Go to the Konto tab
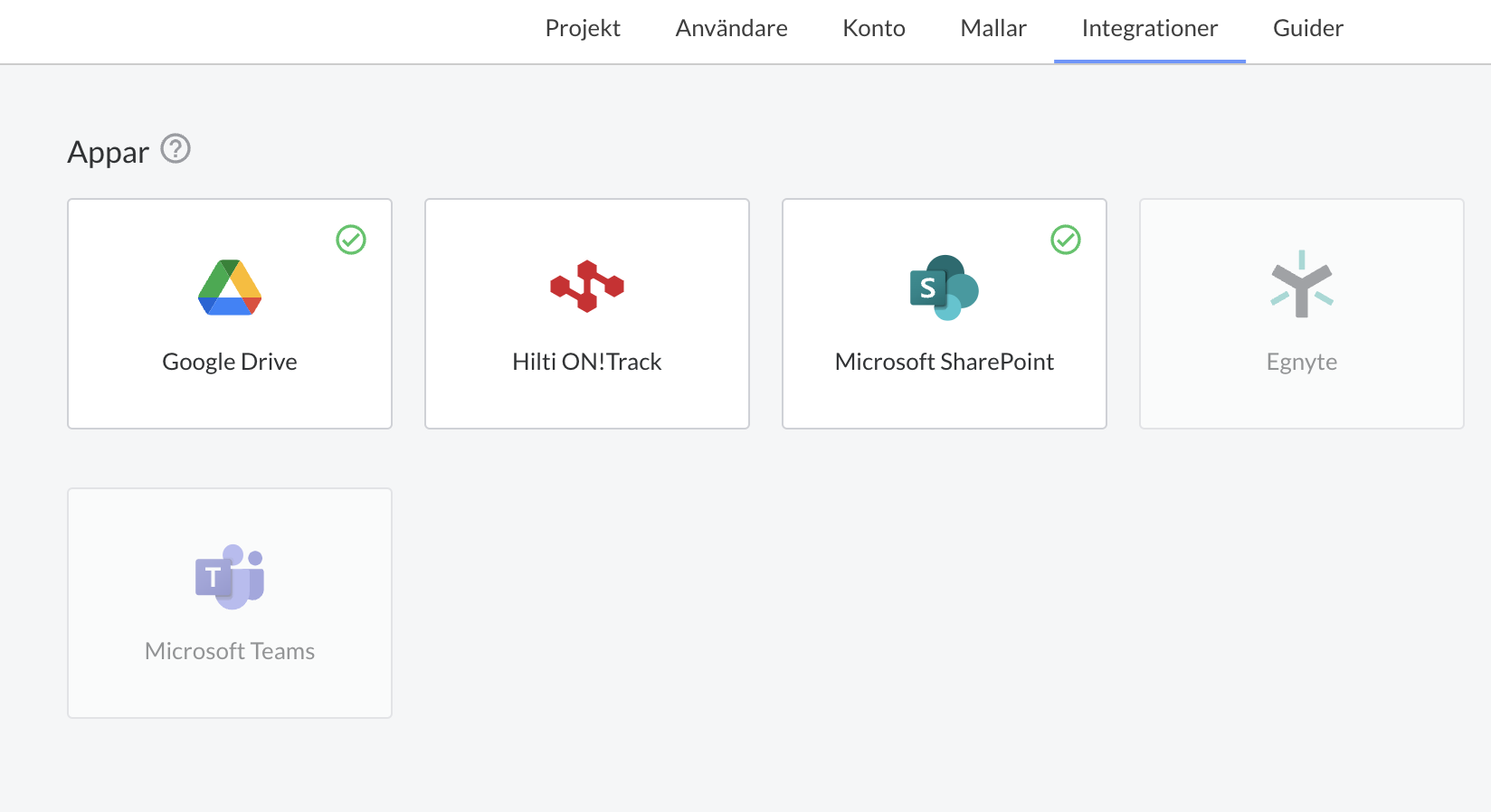1491x812 pixels. (x=874, y=29)
